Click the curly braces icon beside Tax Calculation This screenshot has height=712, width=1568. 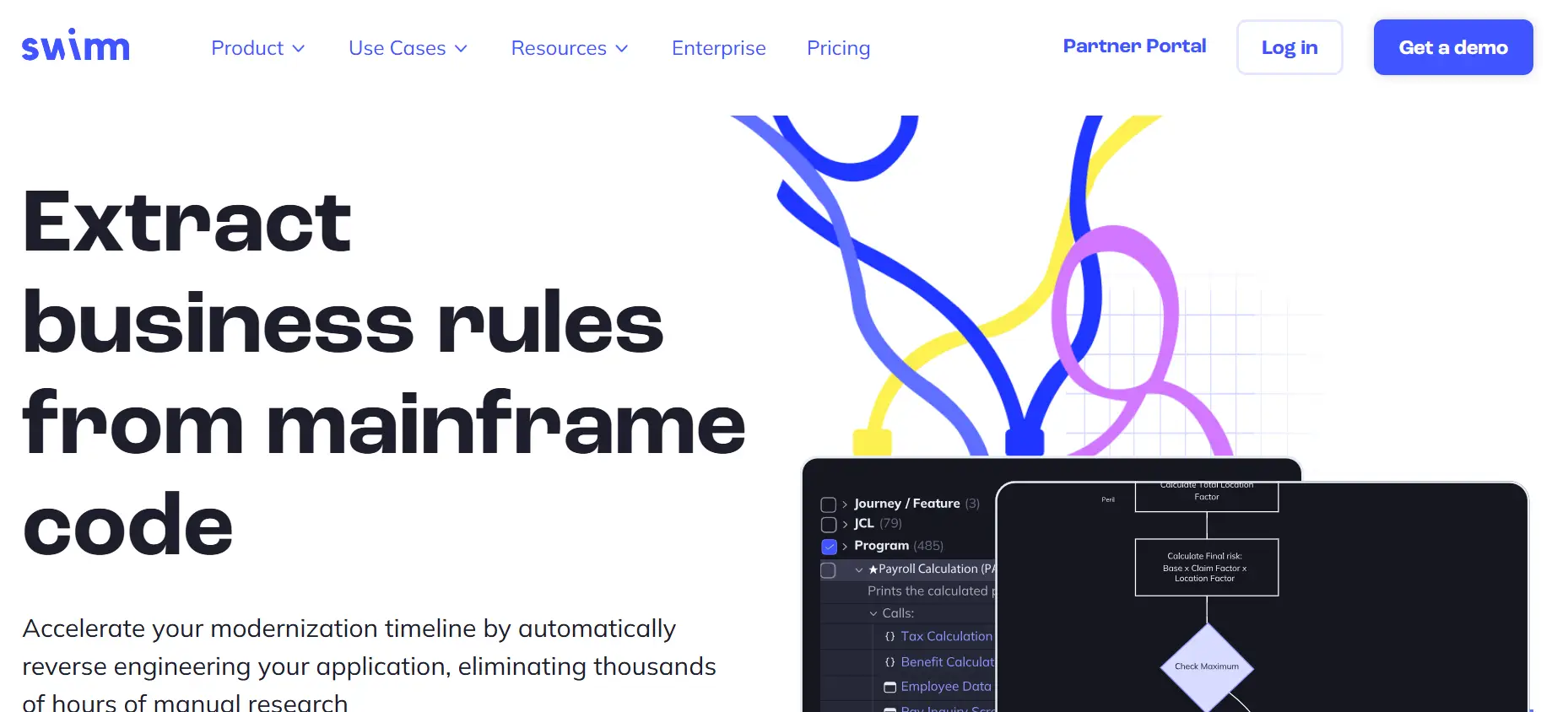tap(889, 637)
